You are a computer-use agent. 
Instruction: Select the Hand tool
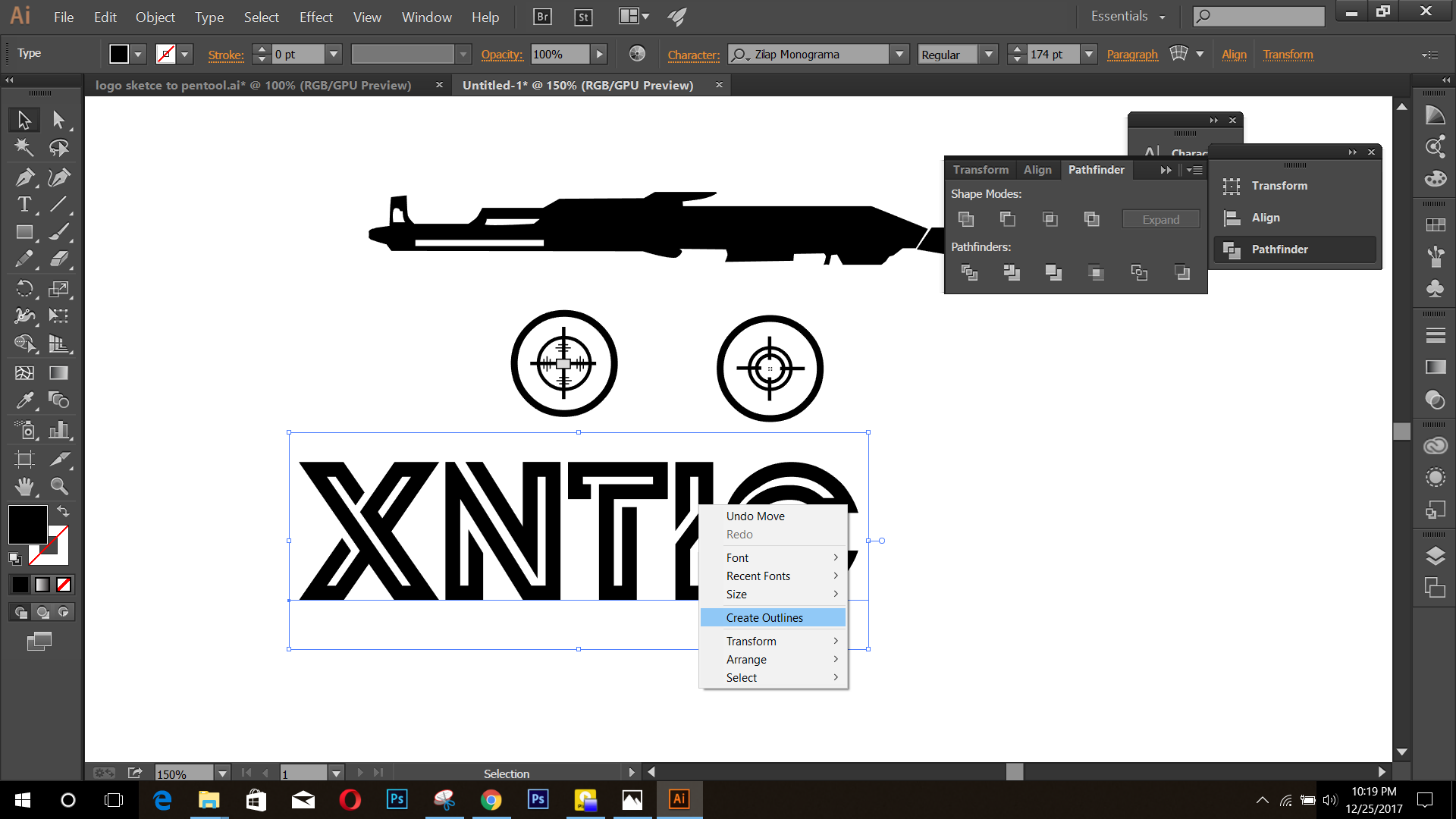(24, 486)
